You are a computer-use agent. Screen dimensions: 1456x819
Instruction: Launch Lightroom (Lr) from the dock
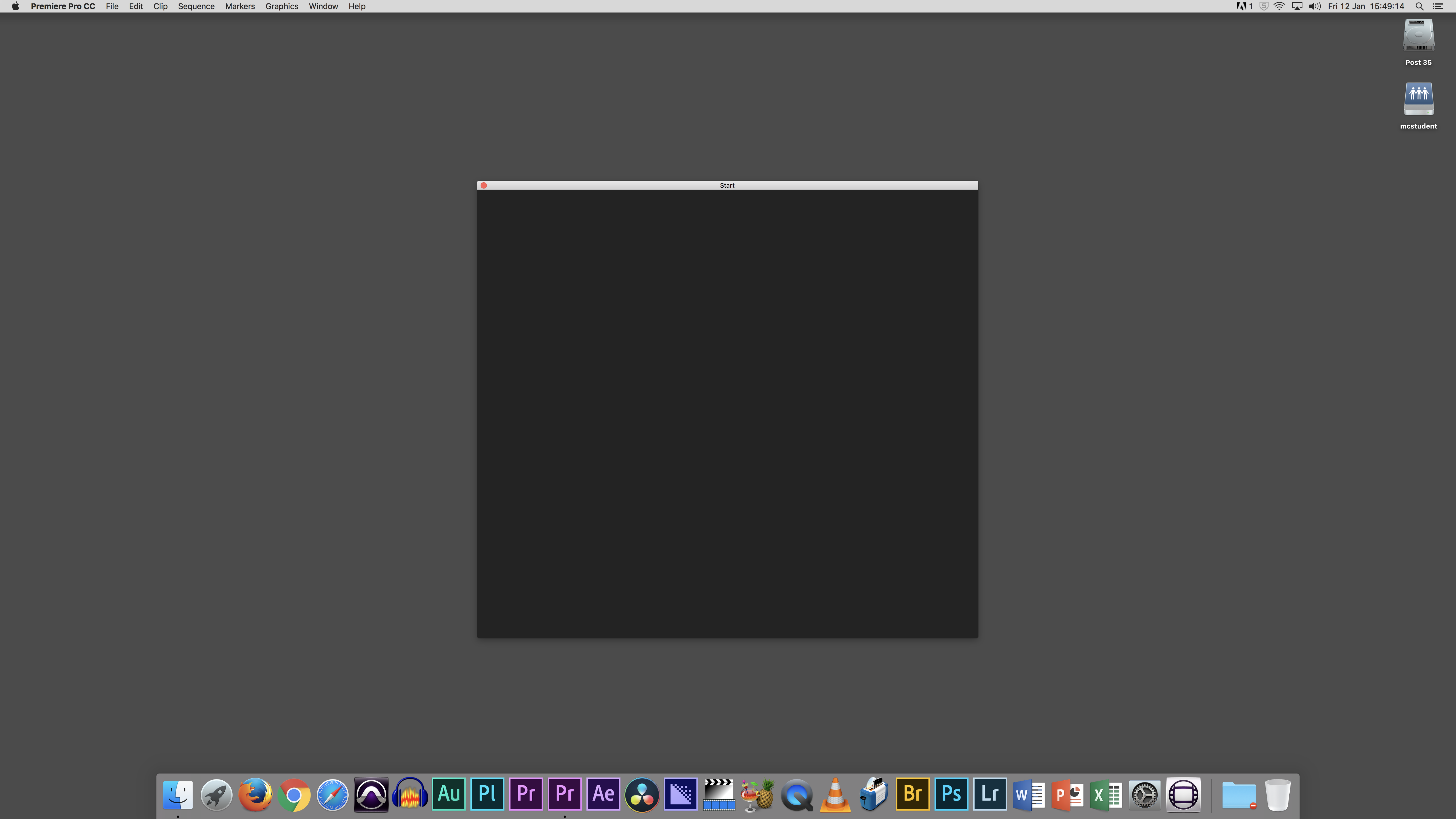pyautogui.click(x=990, y=794)
